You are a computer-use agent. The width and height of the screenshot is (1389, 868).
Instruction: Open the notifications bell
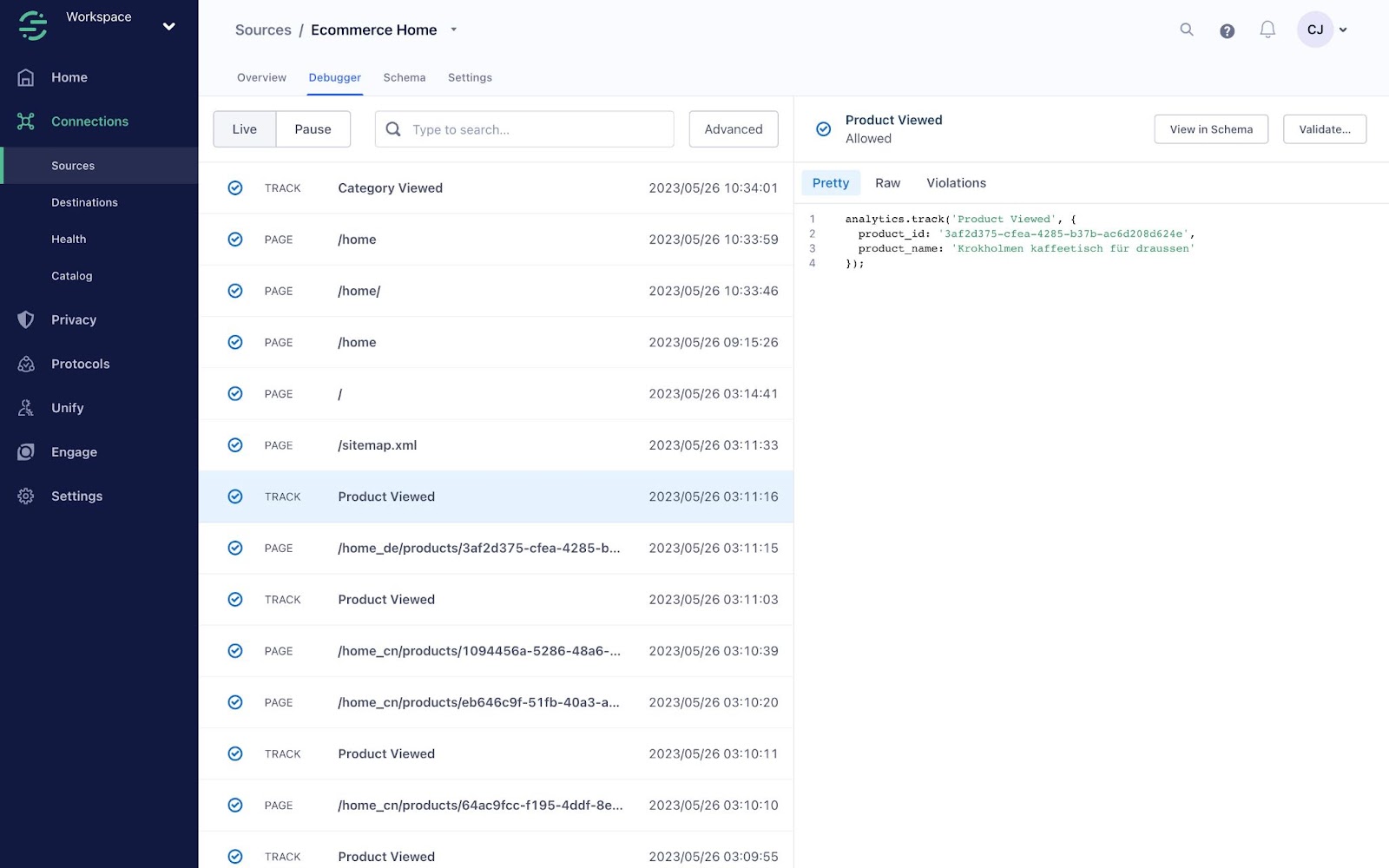point(1267,29)
